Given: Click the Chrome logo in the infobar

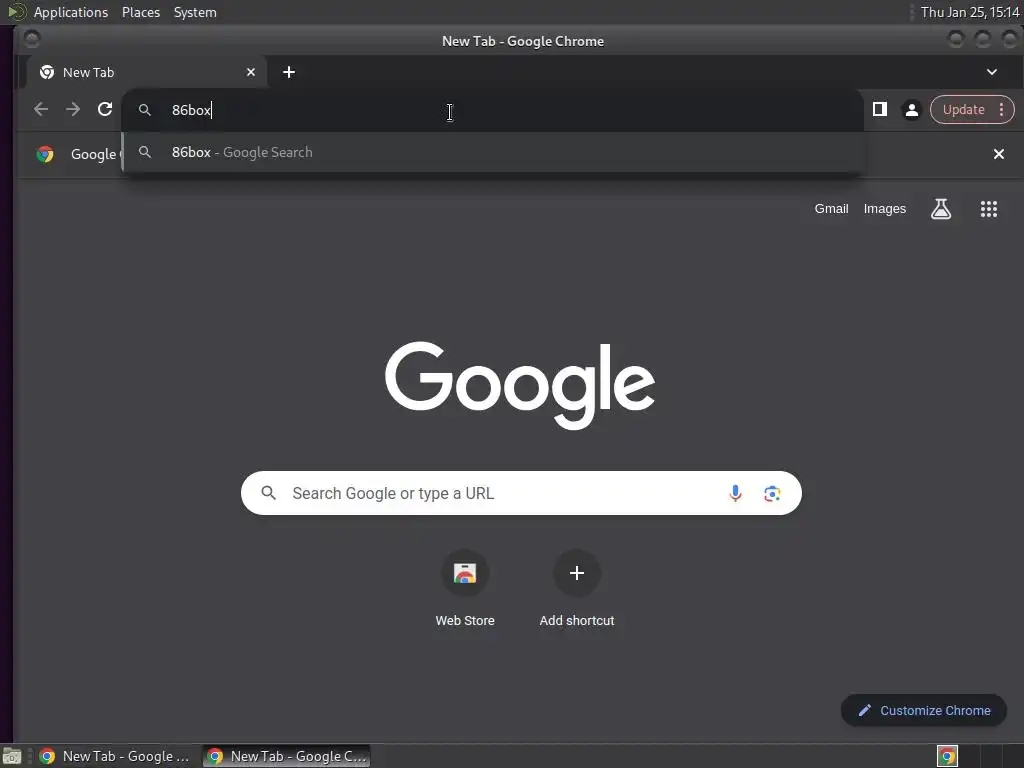Looking at the screenshot, I should tap(45, 154).
